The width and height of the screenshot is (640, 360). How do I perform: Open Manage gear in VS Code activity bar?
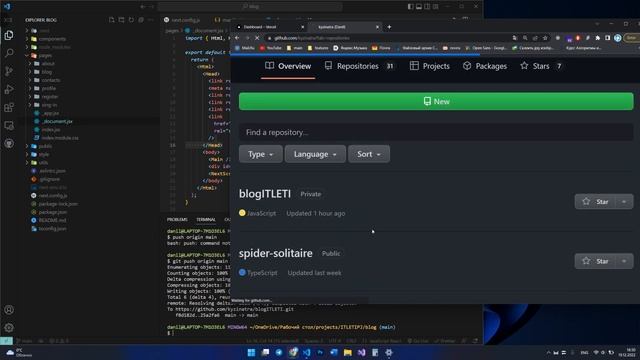9,328
